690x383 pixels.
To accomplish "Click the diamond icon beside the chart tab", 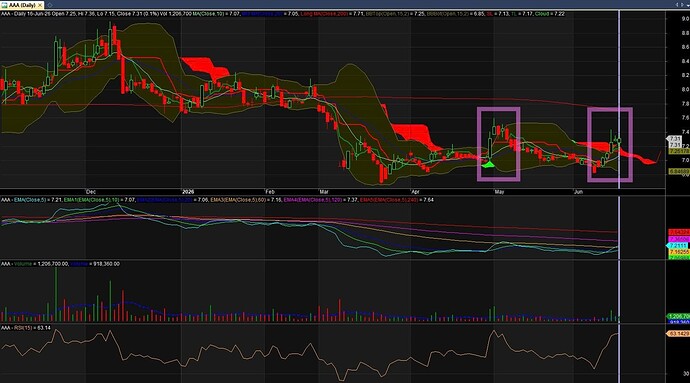I will point(50,5).
